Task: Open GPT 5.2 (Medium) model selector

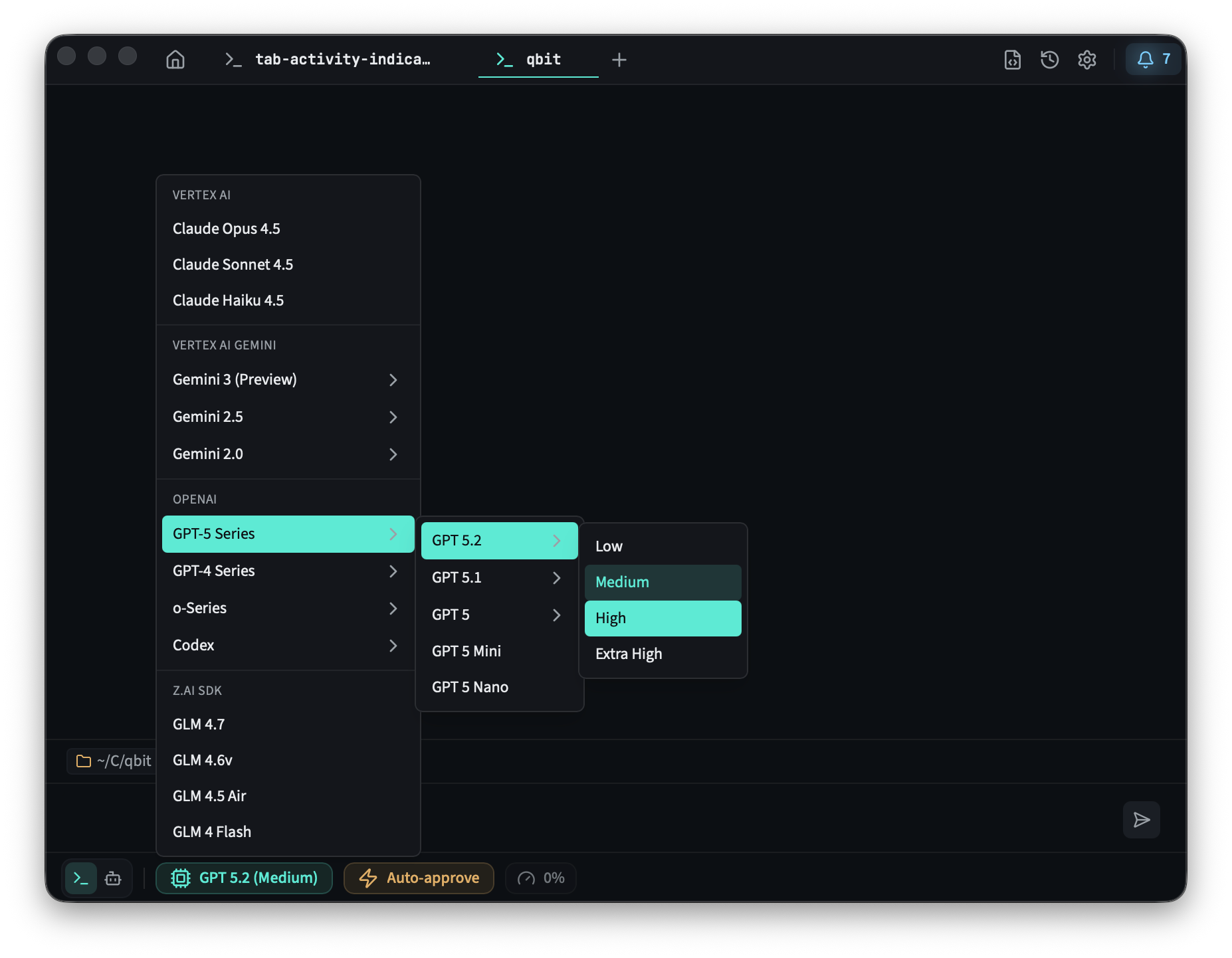Action: pyautogui.click(x=244, y=878)
